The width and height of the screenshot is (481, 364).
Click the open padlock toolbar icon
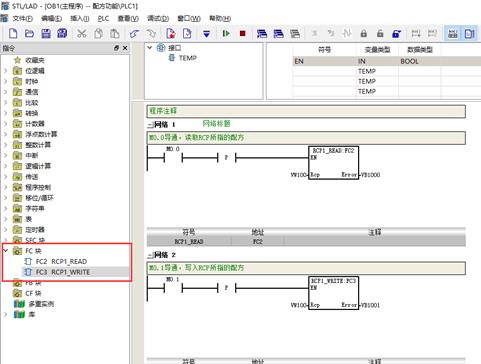pyautogui.click(x=380, y=33)
